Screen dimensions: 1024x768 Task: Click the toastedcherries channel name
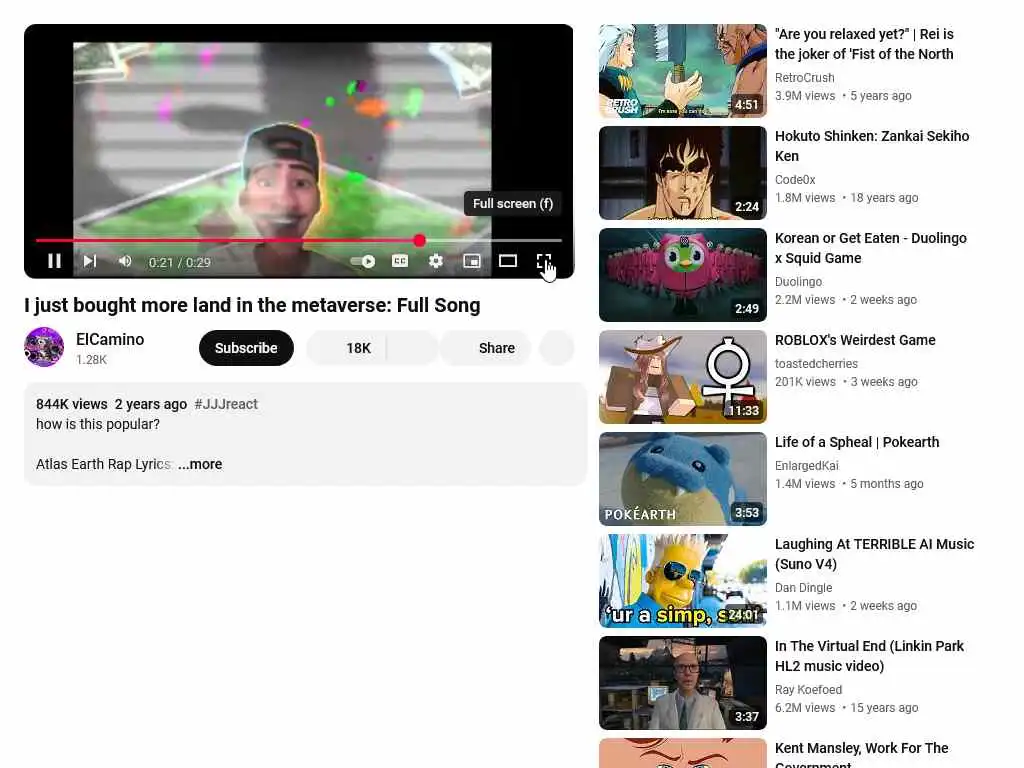click(816, 364)
